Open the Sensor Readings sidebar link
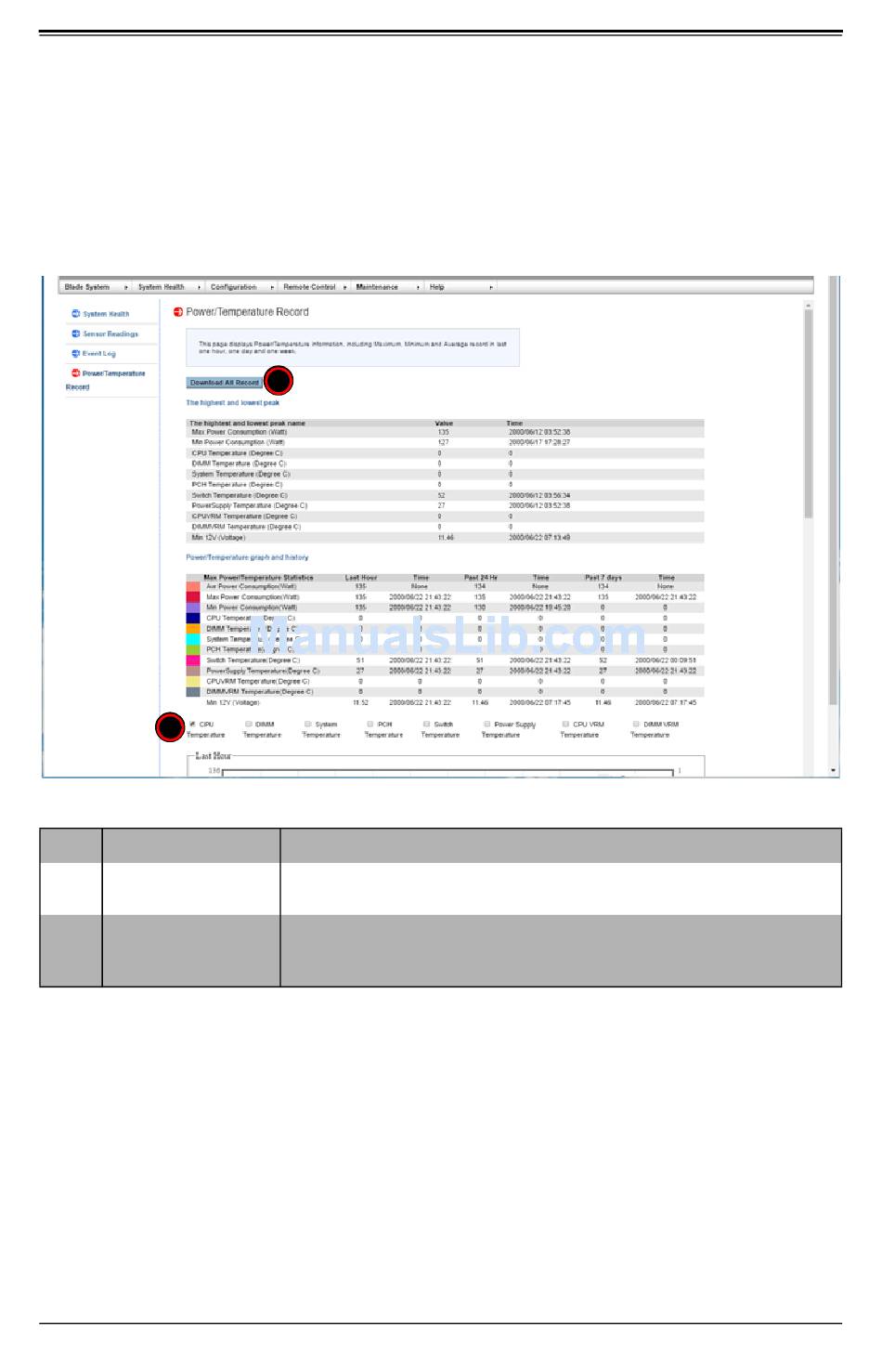The height and width of the screenshot is (1372, 882). coord(110,333)
